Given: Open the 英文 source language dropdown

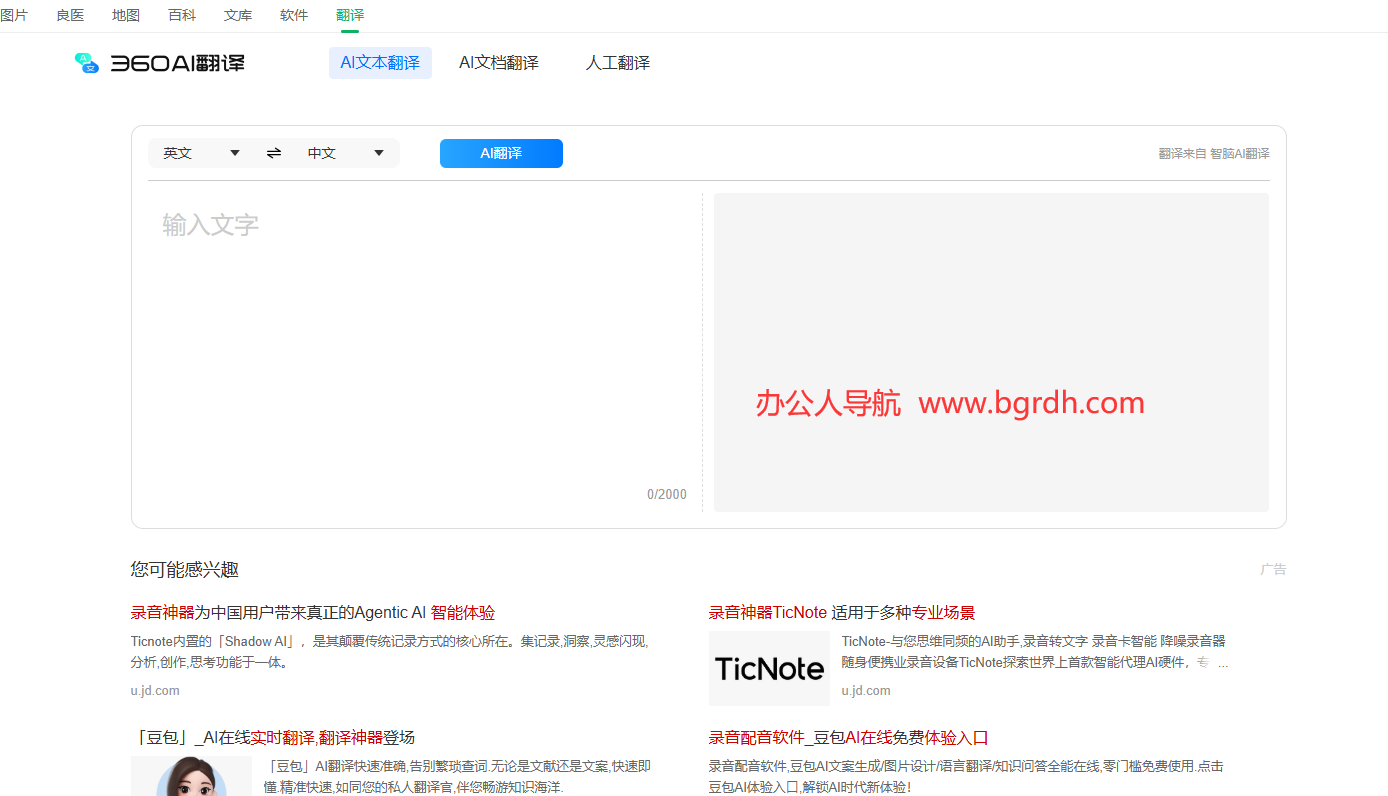Looking at the screenshot, I should tap(201, 153).
